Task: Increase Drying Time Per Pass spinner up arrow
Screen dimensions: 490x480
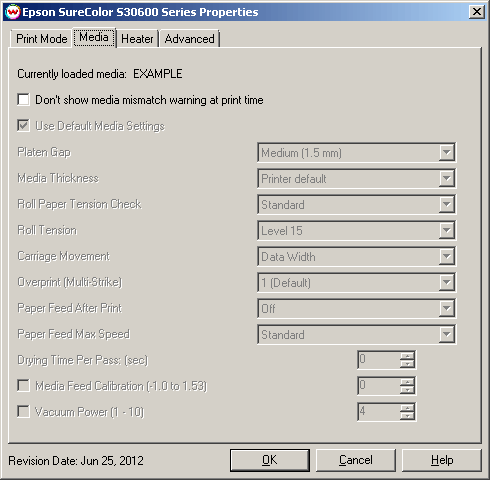Action: click(407, 356)
